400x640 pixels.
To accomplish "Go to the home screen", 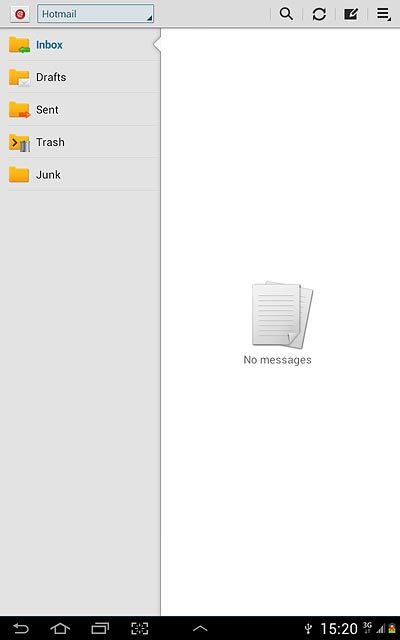I will tap(60, 628).
